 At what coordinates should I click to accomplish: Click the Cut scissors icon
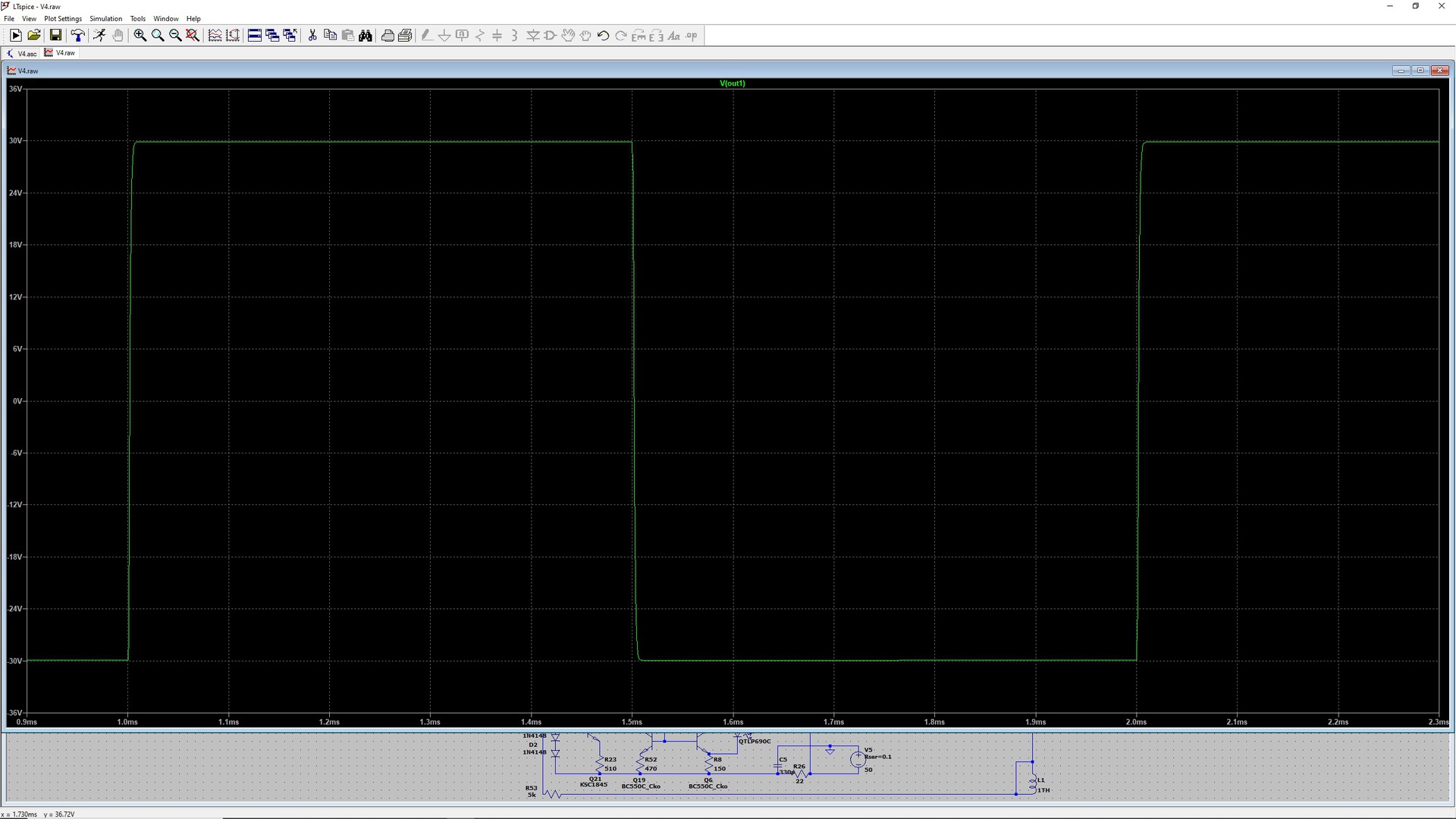pyautogui.click(x=312, y=36)
